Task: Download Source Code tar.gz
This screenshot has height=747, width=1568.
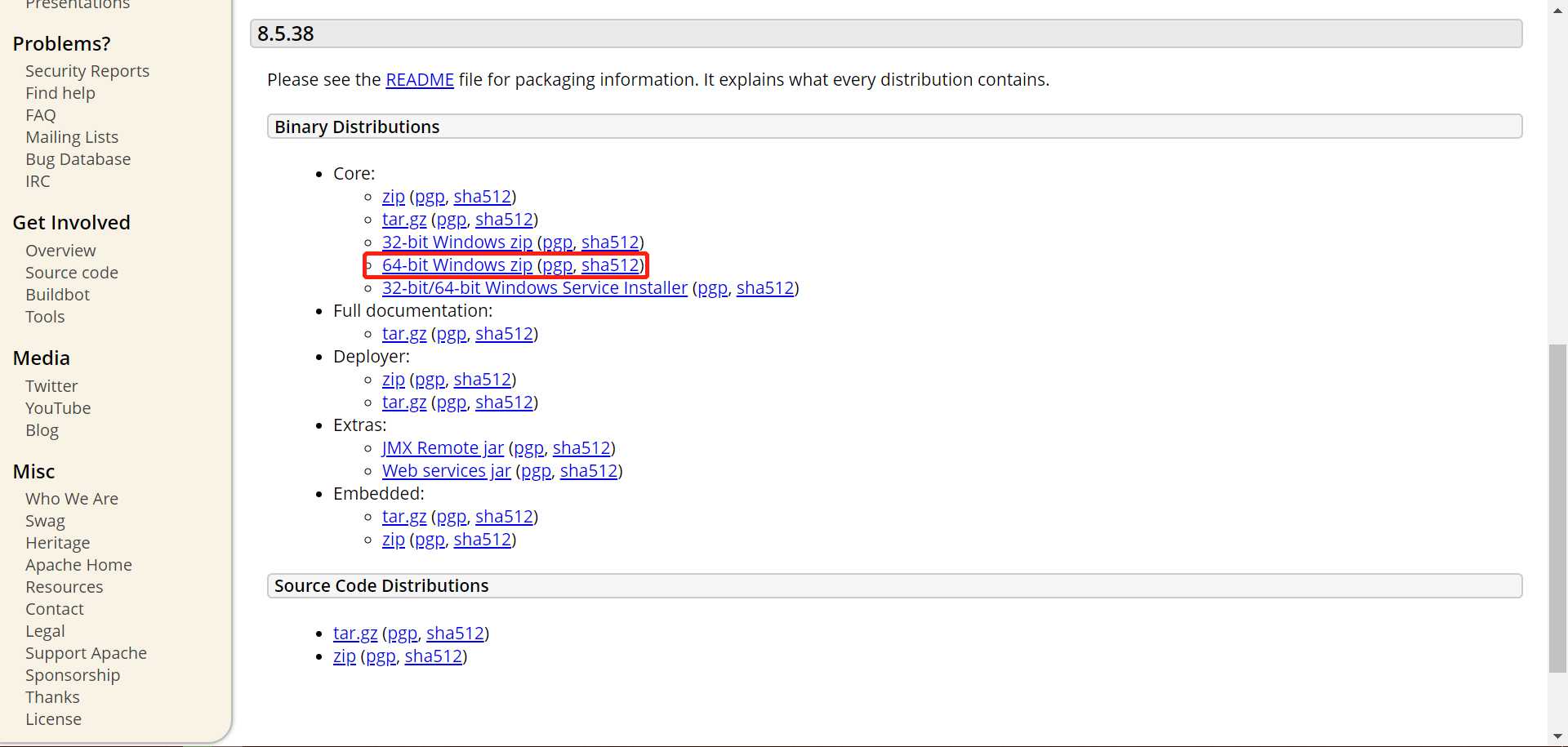Action: click(x=355, y=634)
